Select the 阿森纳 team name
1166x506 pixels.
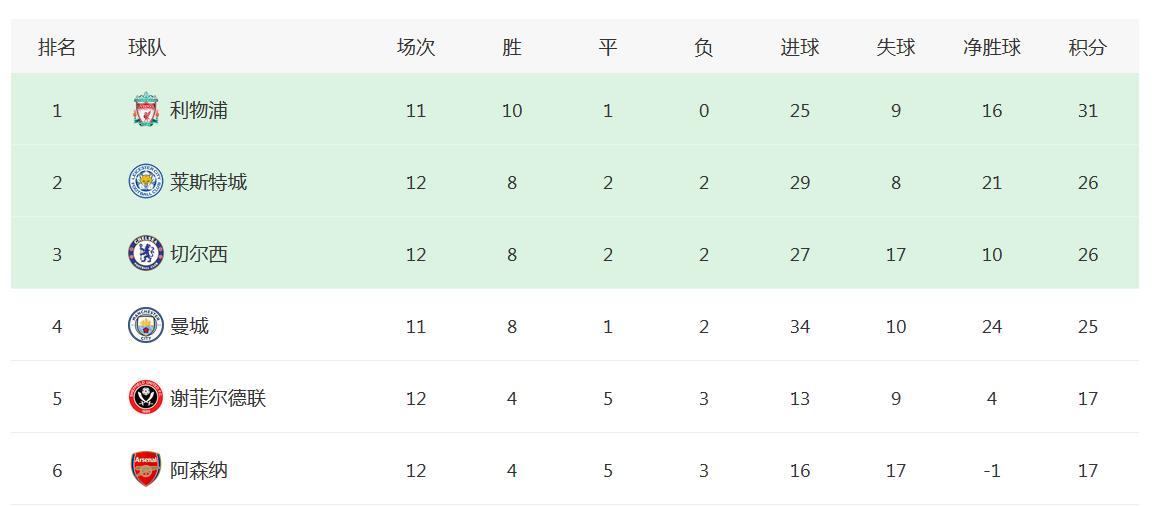tap(199, 470)
